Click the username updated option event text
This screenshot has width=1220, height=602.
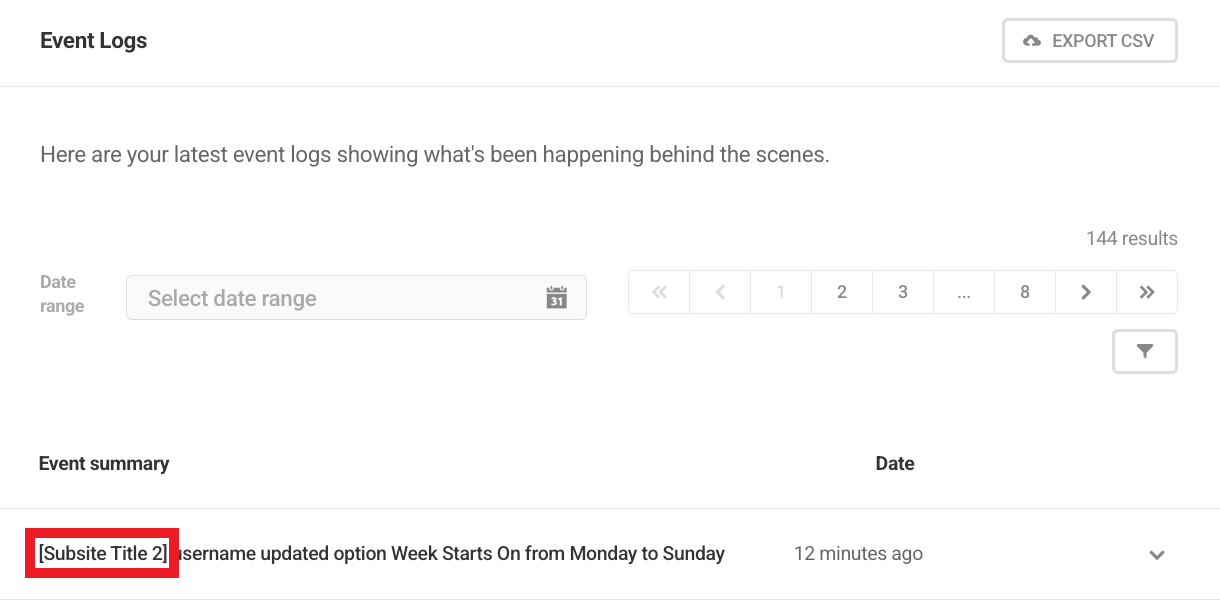[450, 553]
